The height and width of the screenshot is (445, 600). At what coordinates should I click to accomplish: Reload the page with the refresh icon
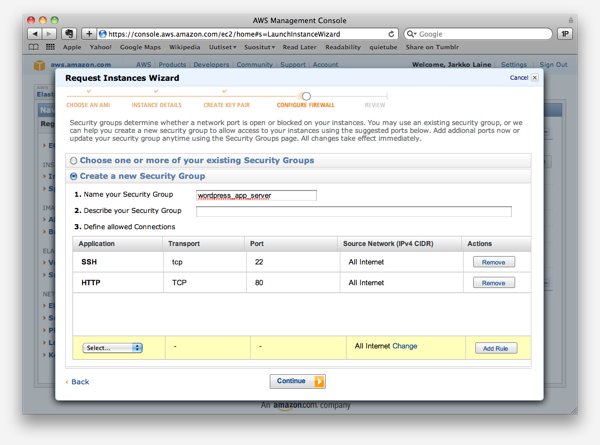(391, 33)
